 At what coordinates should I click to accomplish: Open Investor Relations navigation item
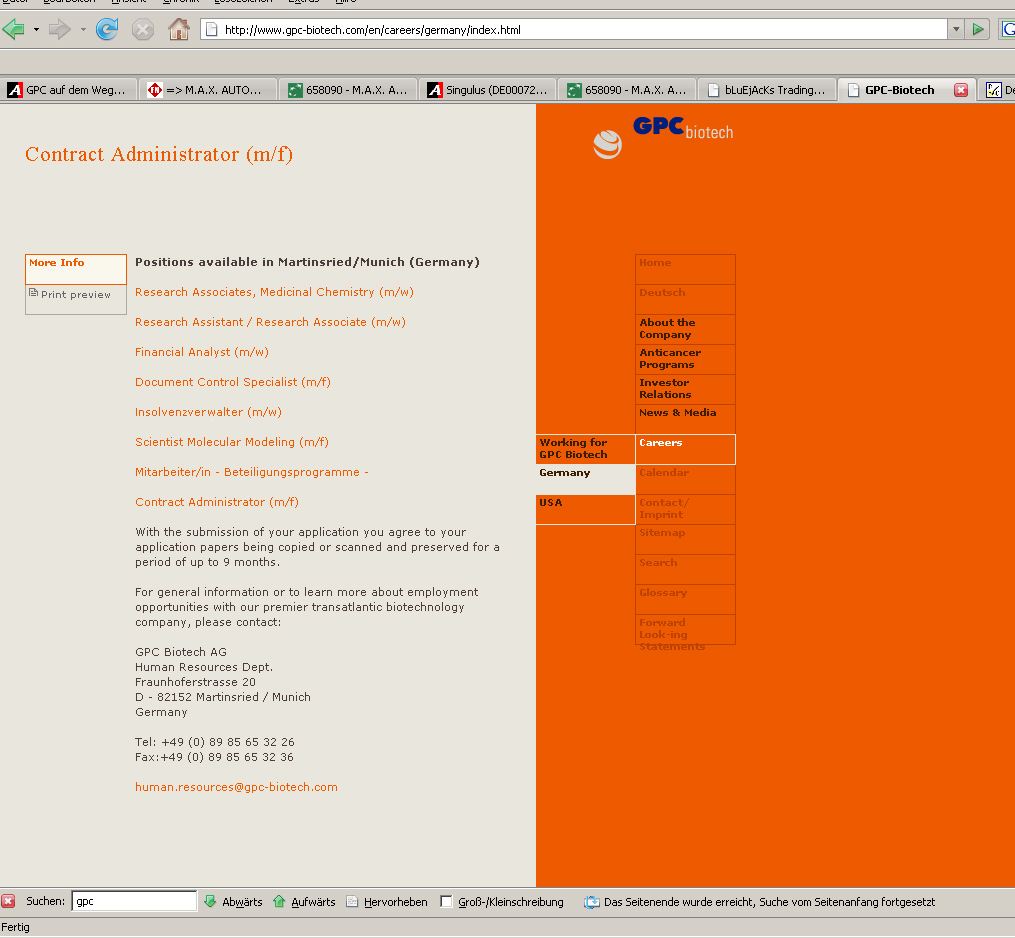pos(685,389)
